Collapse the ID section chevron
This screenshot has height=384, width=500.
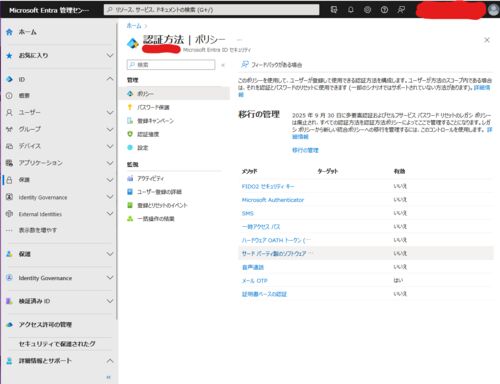point(110,79)
